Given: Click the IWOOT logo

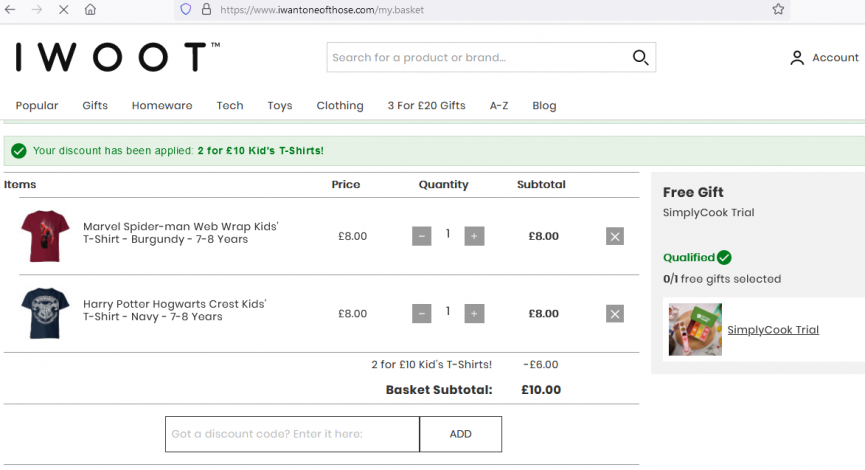Looking at the screenshot, I should pos(118,57).
